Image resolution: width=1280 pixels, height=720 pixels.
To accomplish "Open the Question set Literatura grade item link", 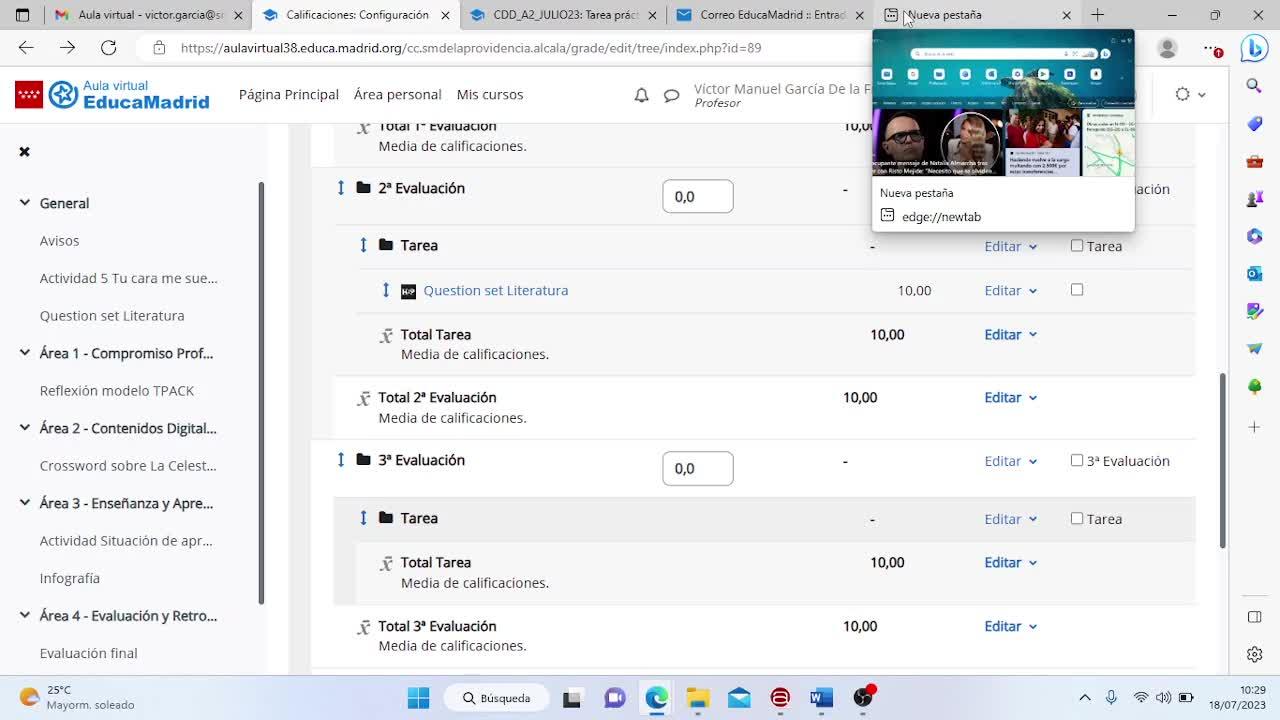I will coord(495,290).
